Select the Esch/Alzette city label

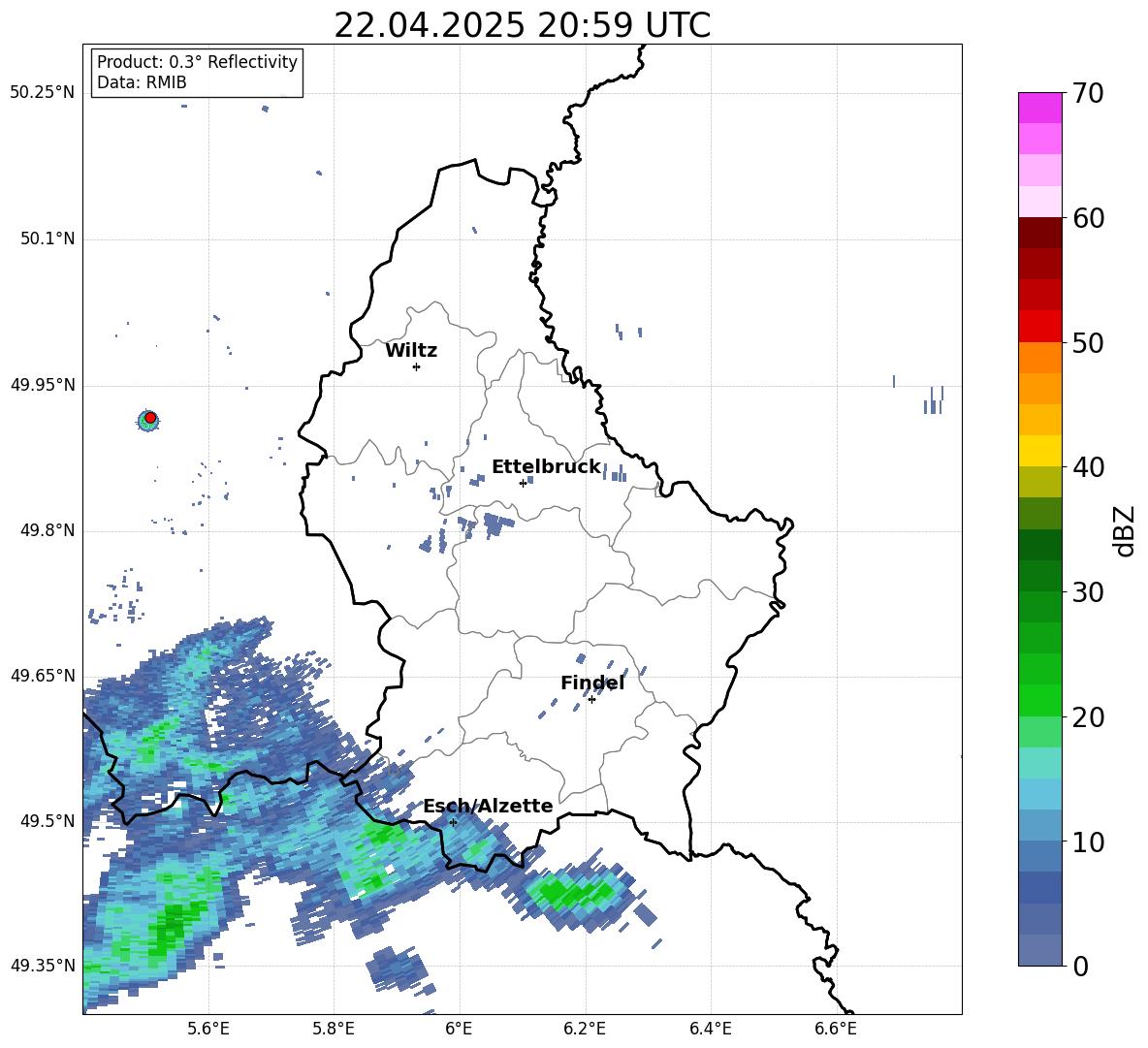pos(488,807)
